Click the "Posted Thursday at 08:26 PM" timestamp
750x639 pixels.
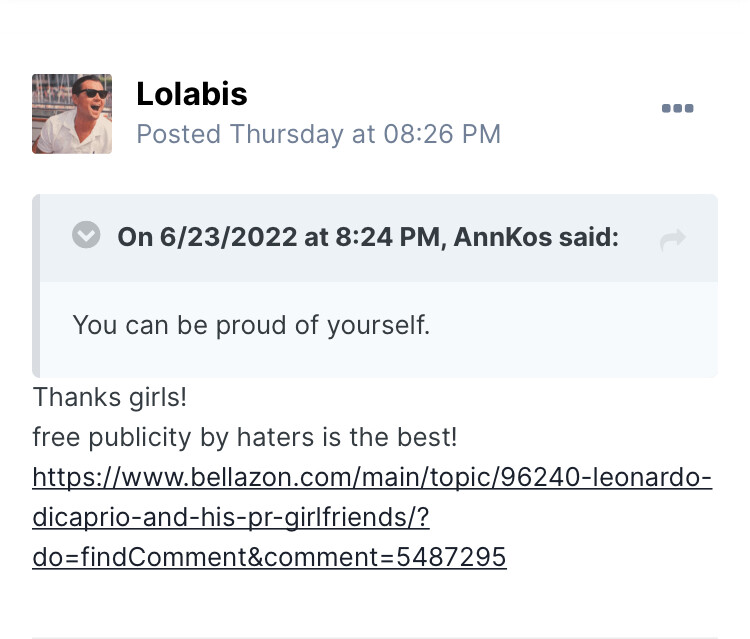point(318,134)
